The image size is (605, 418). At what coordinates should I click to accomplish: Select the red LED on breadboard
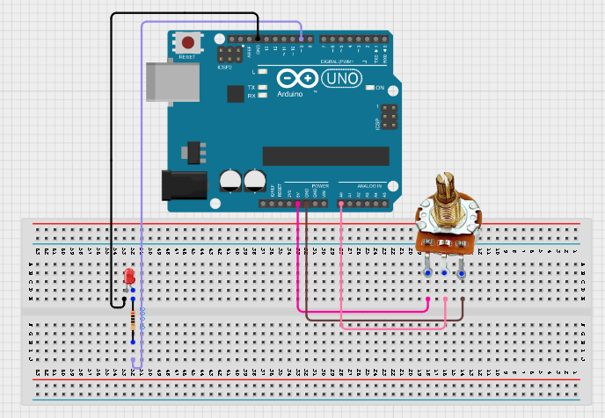[129, 277]
